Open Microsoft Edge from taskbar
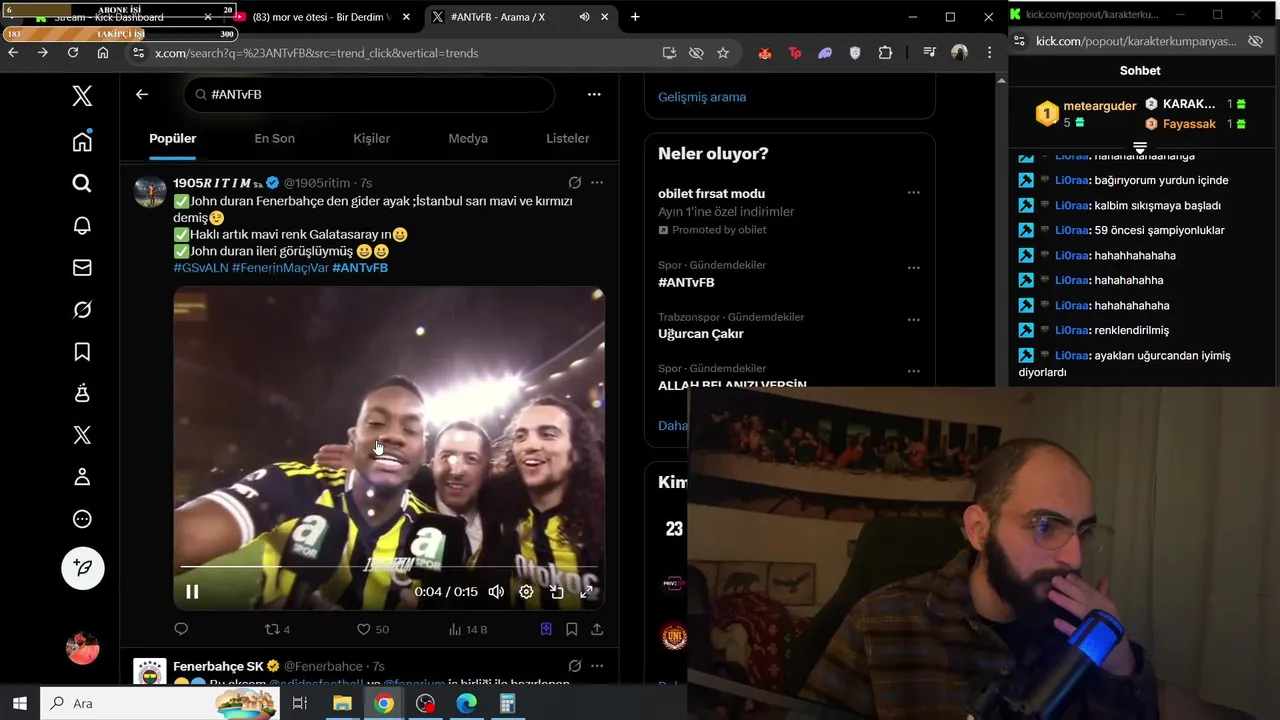 click(467, 704)
